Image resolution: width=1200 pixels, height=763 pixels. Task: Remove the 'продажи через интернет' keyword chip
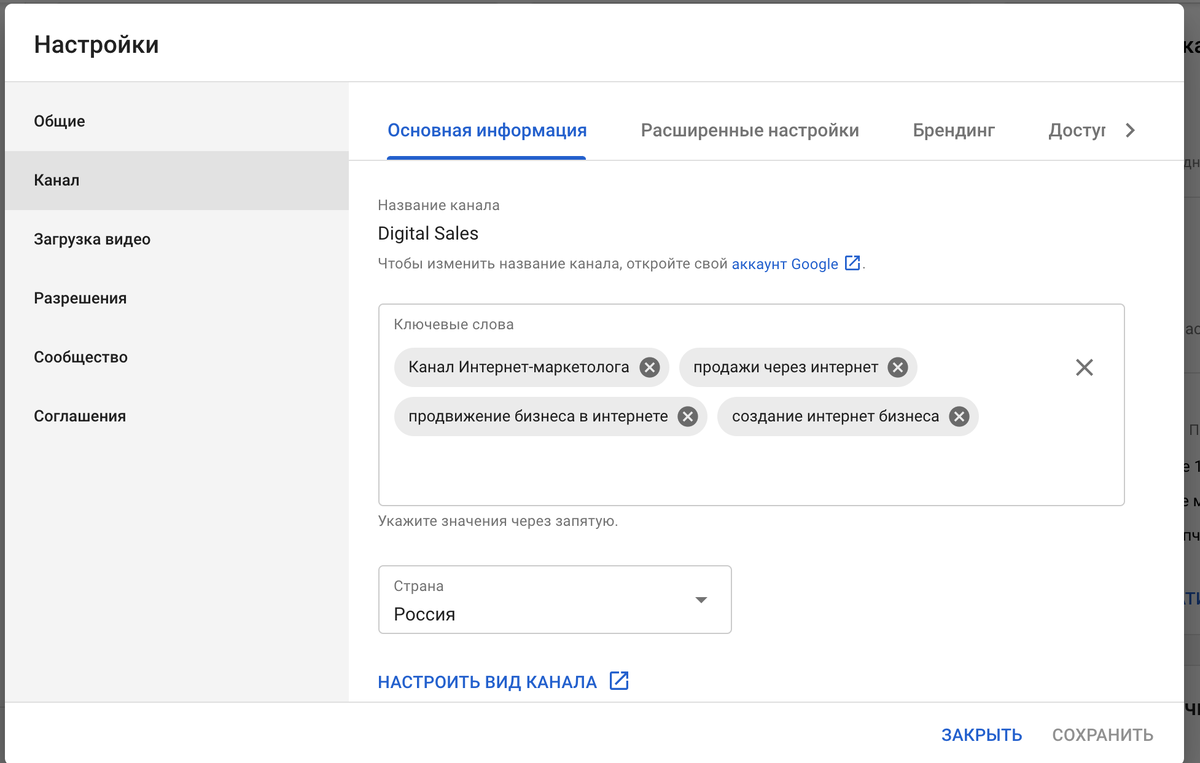898,367
